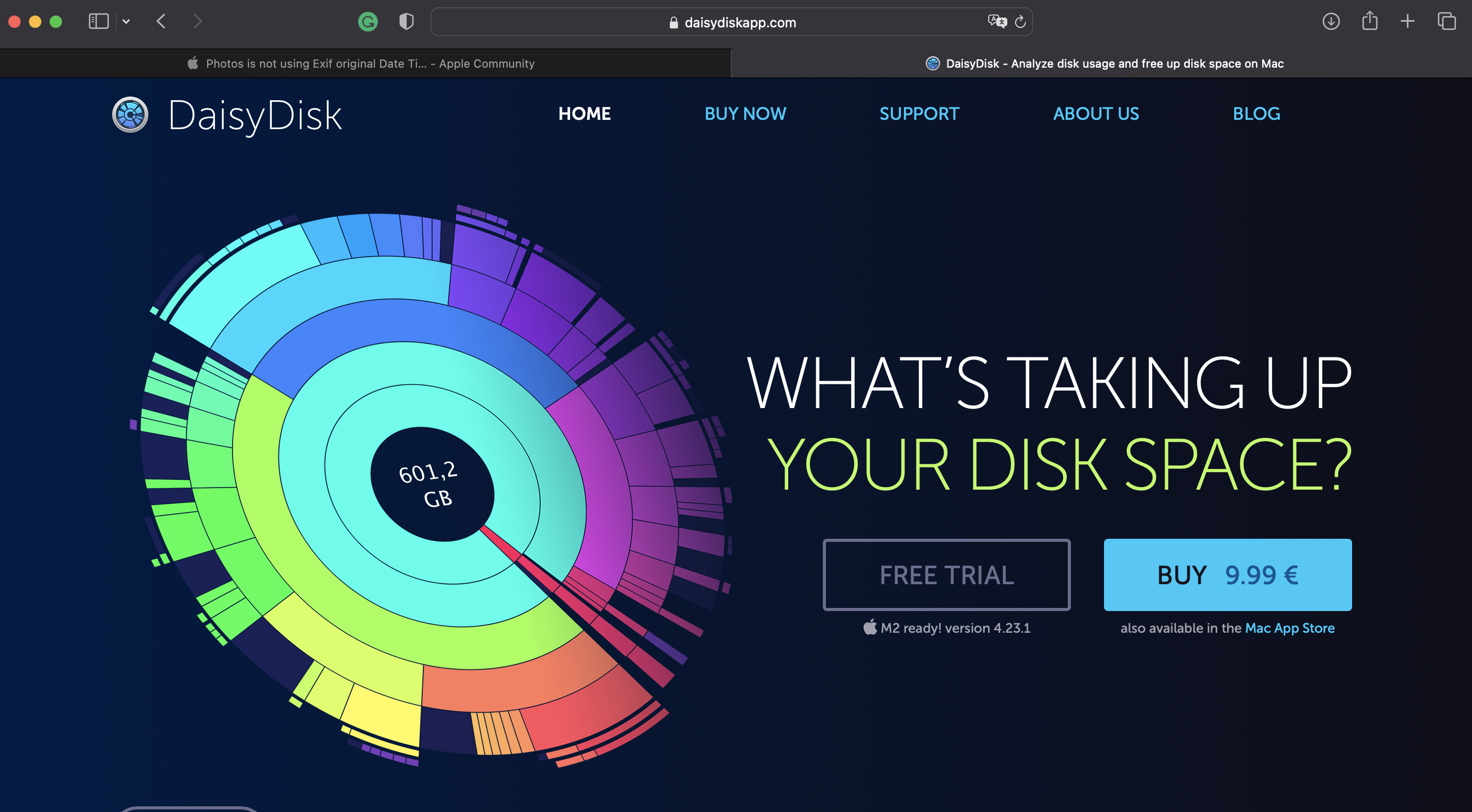Open the SUPPORT menu item
This screenshot has width=1472, height=812.
tap(919, 114)
